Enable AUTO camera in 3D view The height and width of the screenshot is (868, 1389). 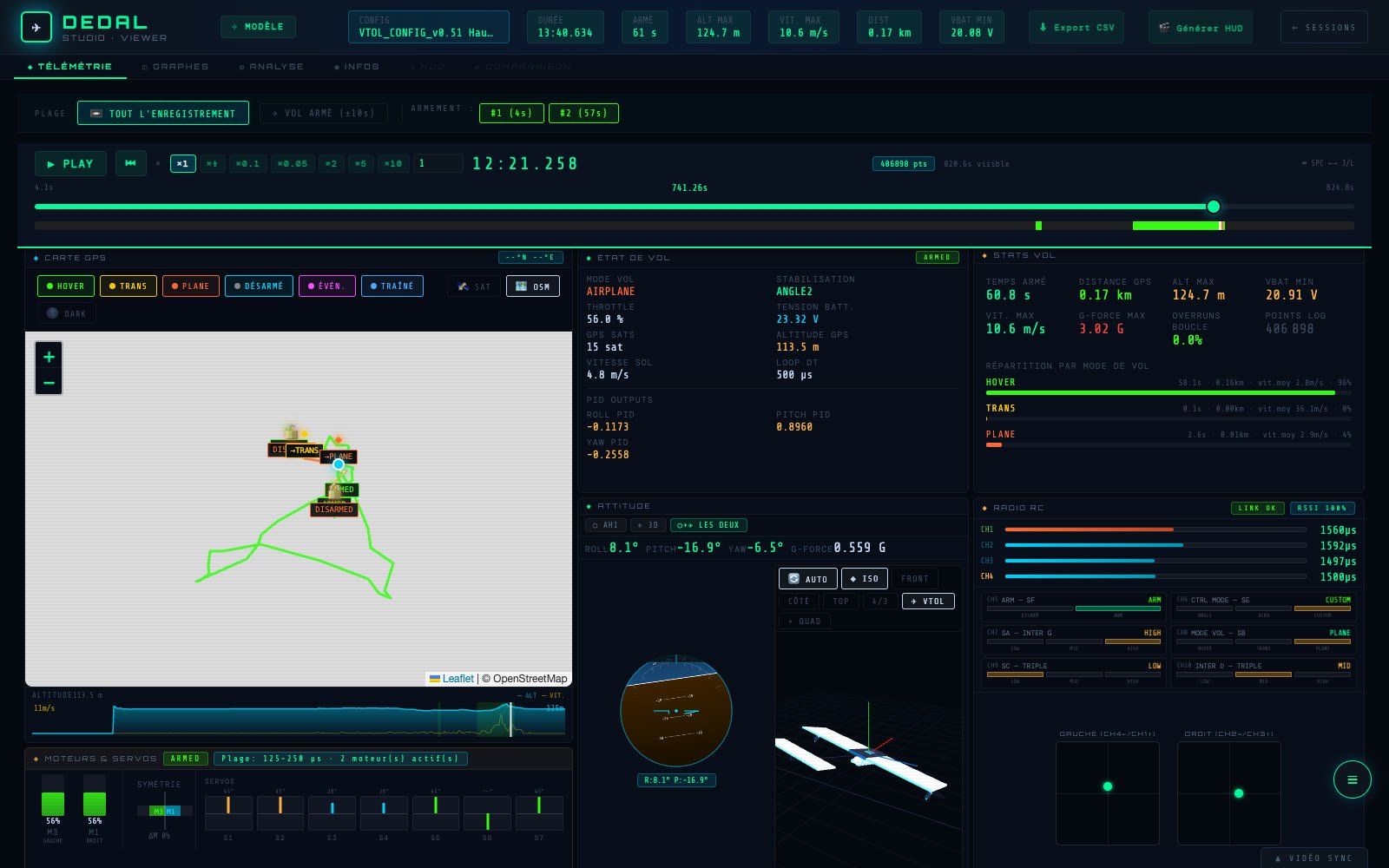click(808, 579)
